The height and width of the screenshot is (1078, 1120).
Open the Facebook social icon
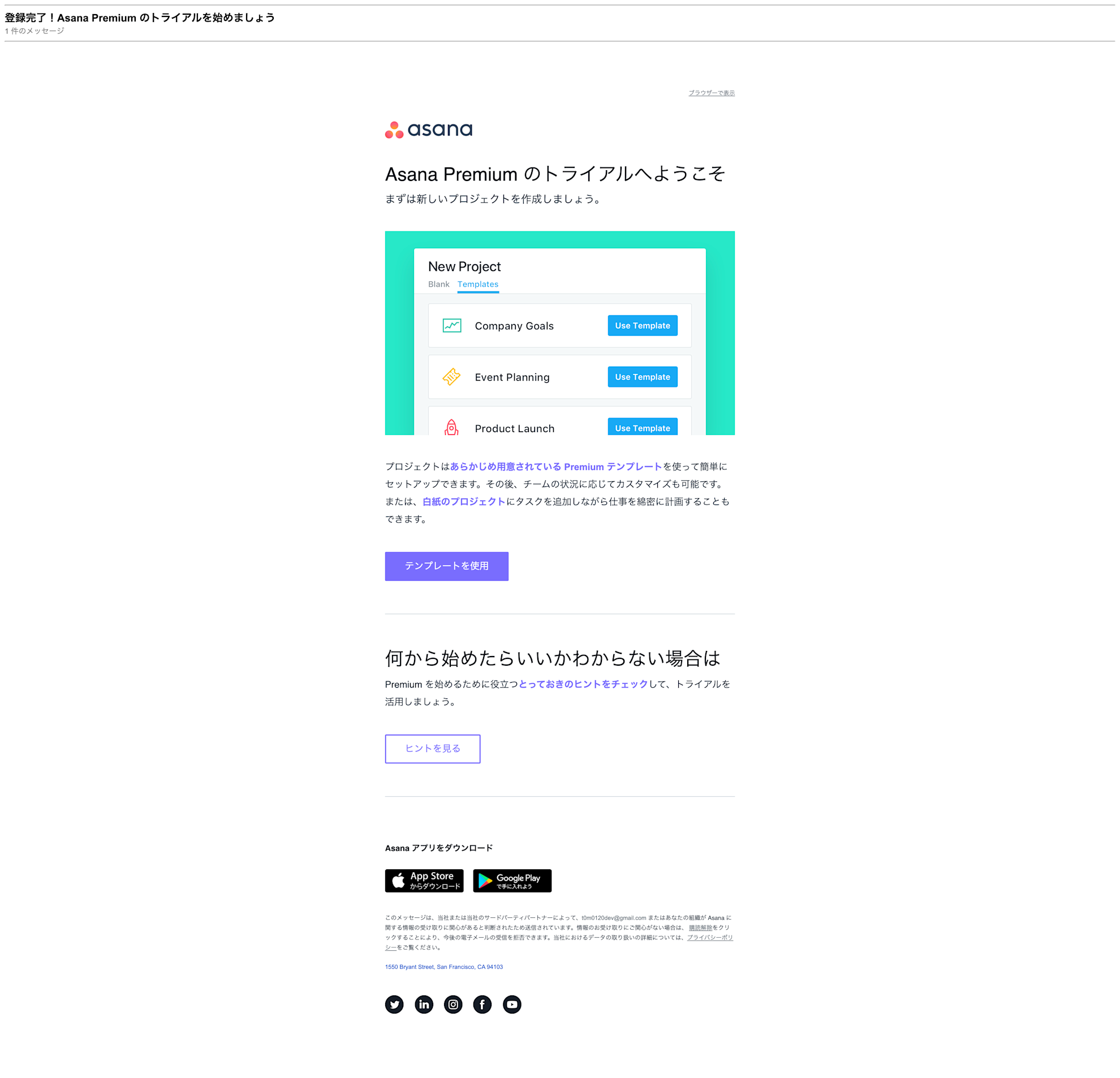click(x=483, y=1004)
